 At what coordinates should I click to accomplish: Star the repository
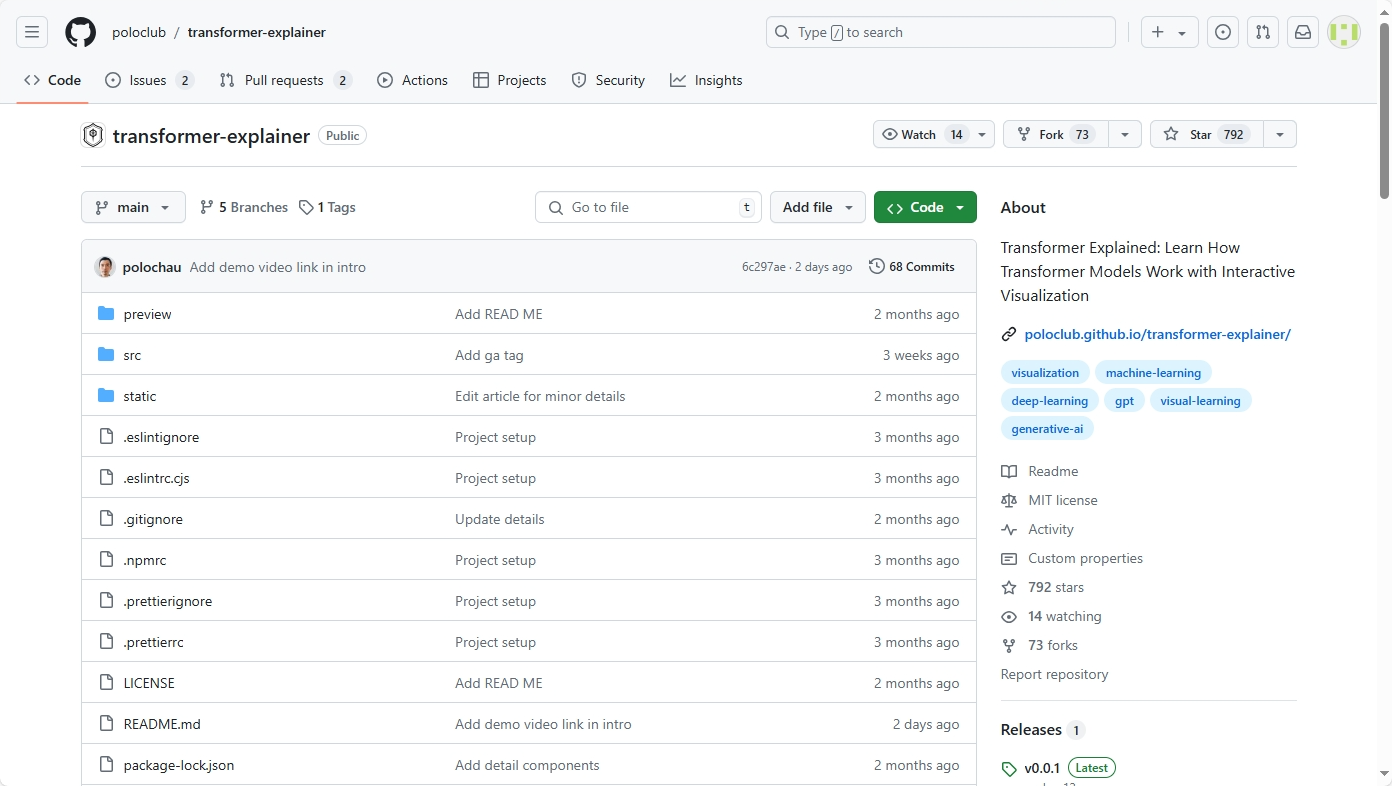coord(1207,135)
